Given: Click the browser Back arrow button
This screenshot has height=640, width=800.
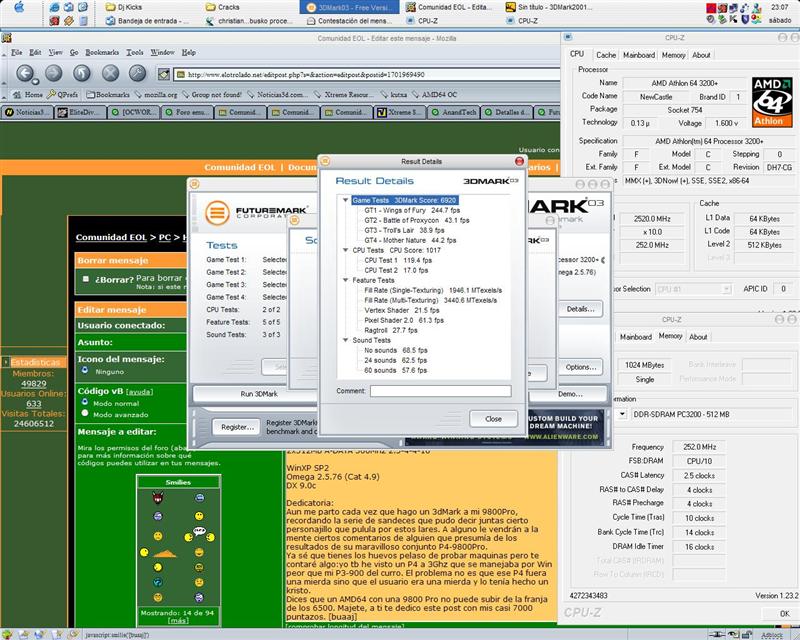Looking at the screenshot, I should [26, 73].
